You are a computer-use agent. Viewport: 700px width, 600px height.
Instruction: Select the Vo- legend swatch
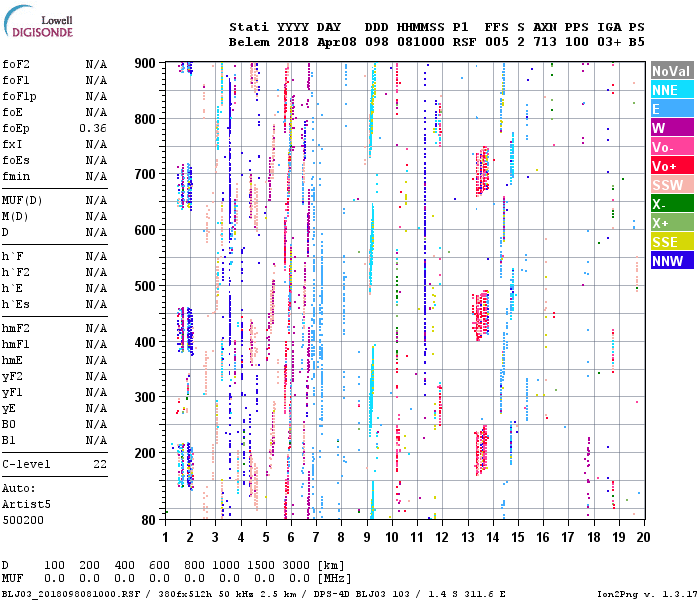click(672, 147)
